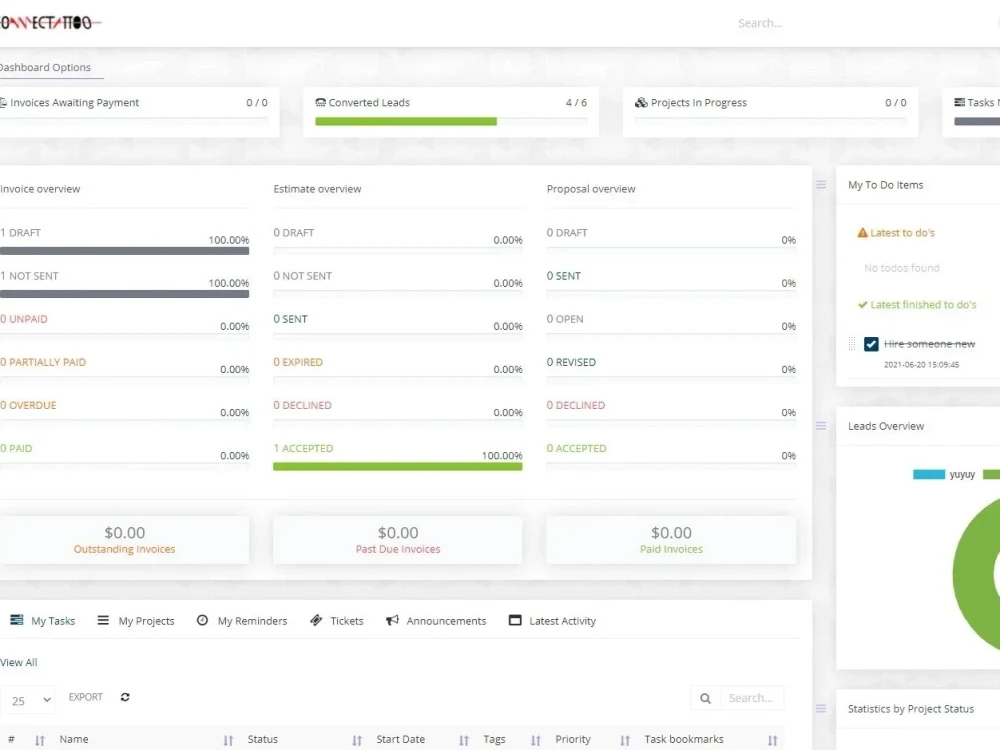1000x750 pixels.
Task: Click the Tickets icon near Announcements
Action: (x=315, y=620)
